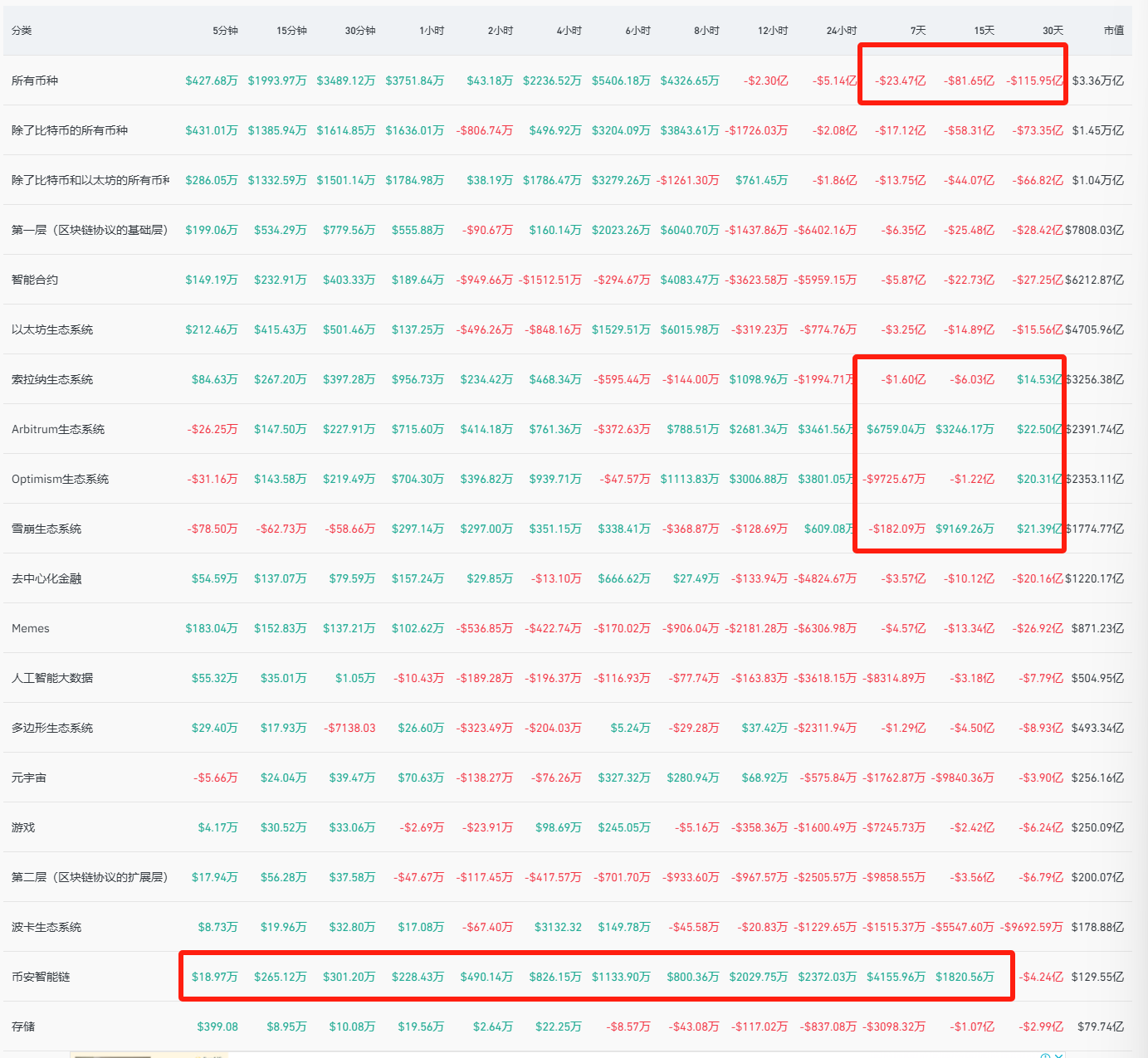This screenshot has height=1058, width=1148.
Task: Select the $6759.04万 cell in Arbitrum row
Action: tap(896, 429)
